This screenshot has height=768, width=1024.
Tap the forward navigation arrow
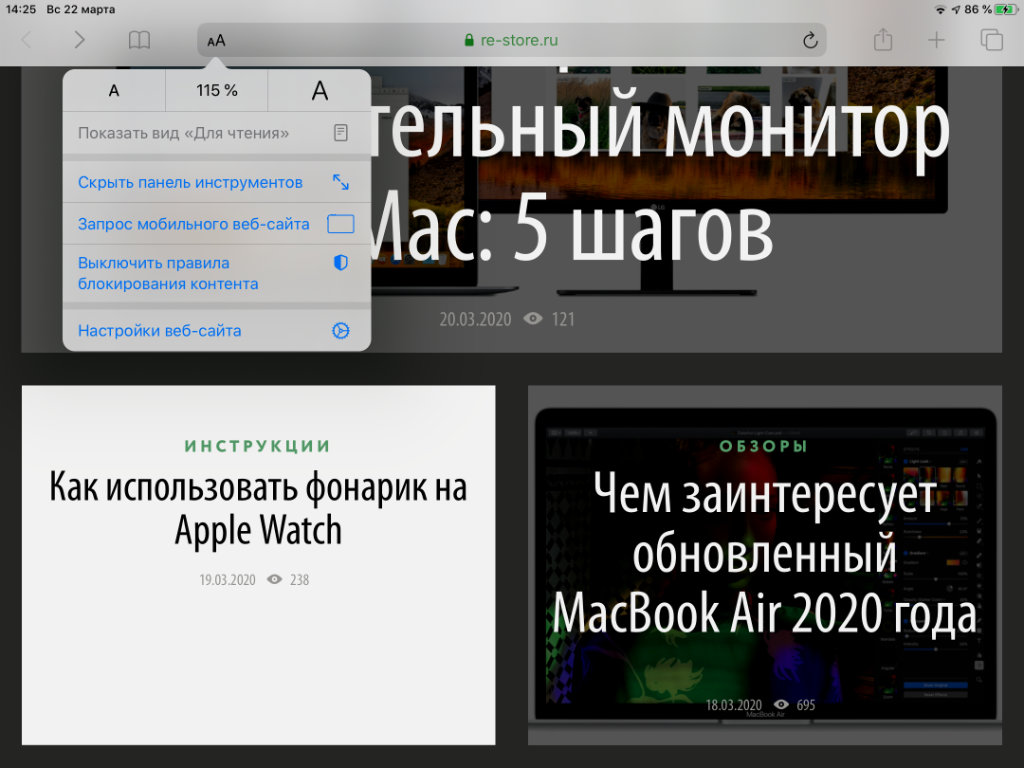[x=80, y=40]
